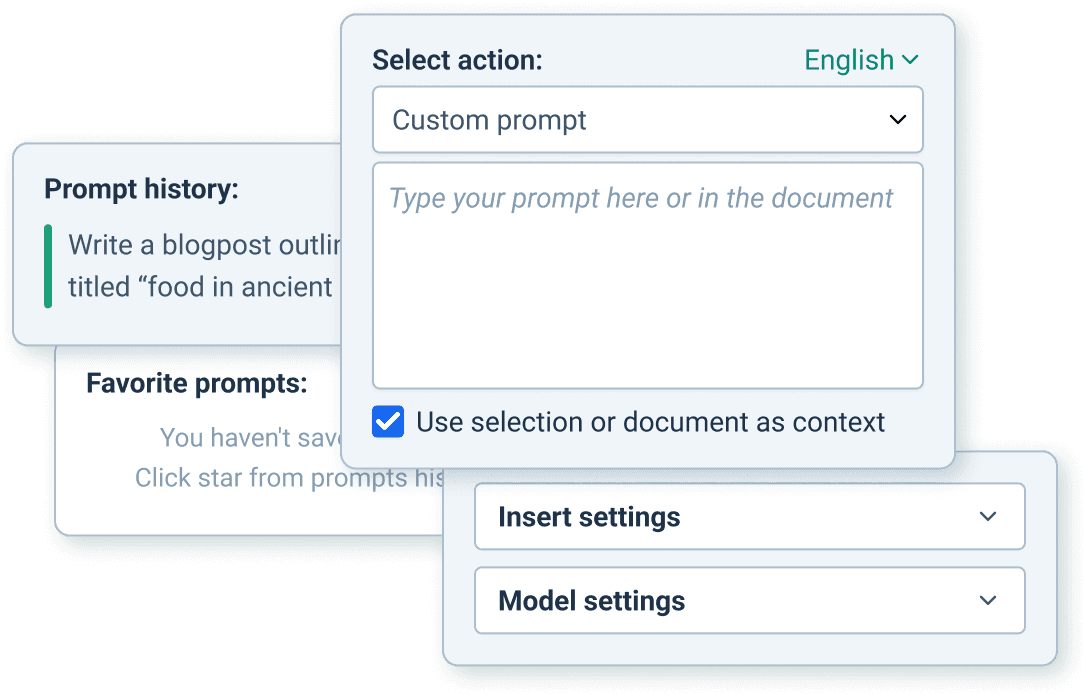1086x694 pixels.
Task: Select the "Write a blogpost outline" history entry
Action: tap(190, 264)
